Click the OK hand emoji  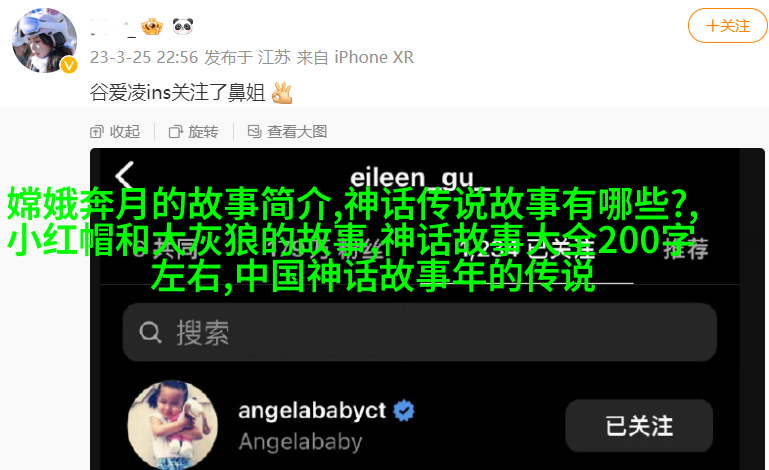pos(282,93)
